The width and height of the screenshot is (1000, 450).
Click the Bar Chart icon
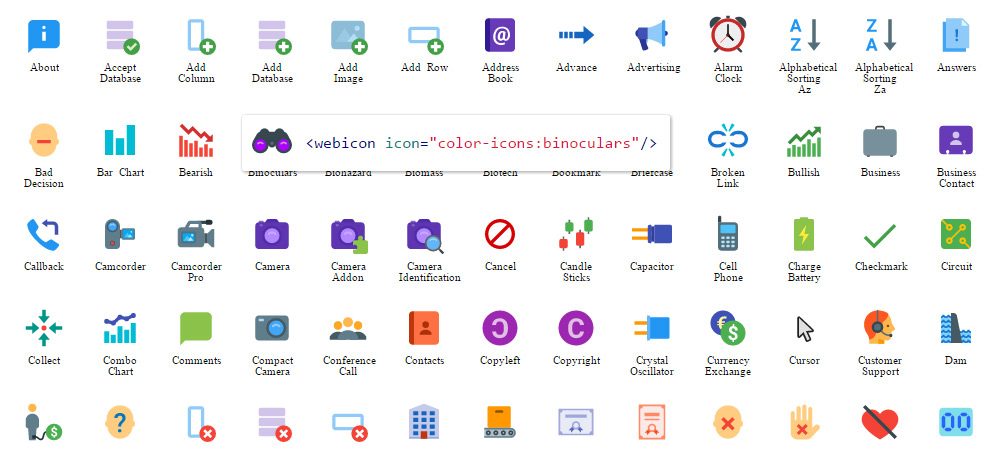tap(120, 140)
